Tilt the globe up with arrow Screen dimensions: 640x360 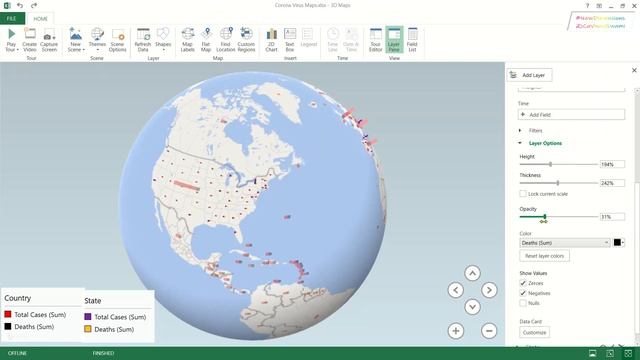coord(472,273)
